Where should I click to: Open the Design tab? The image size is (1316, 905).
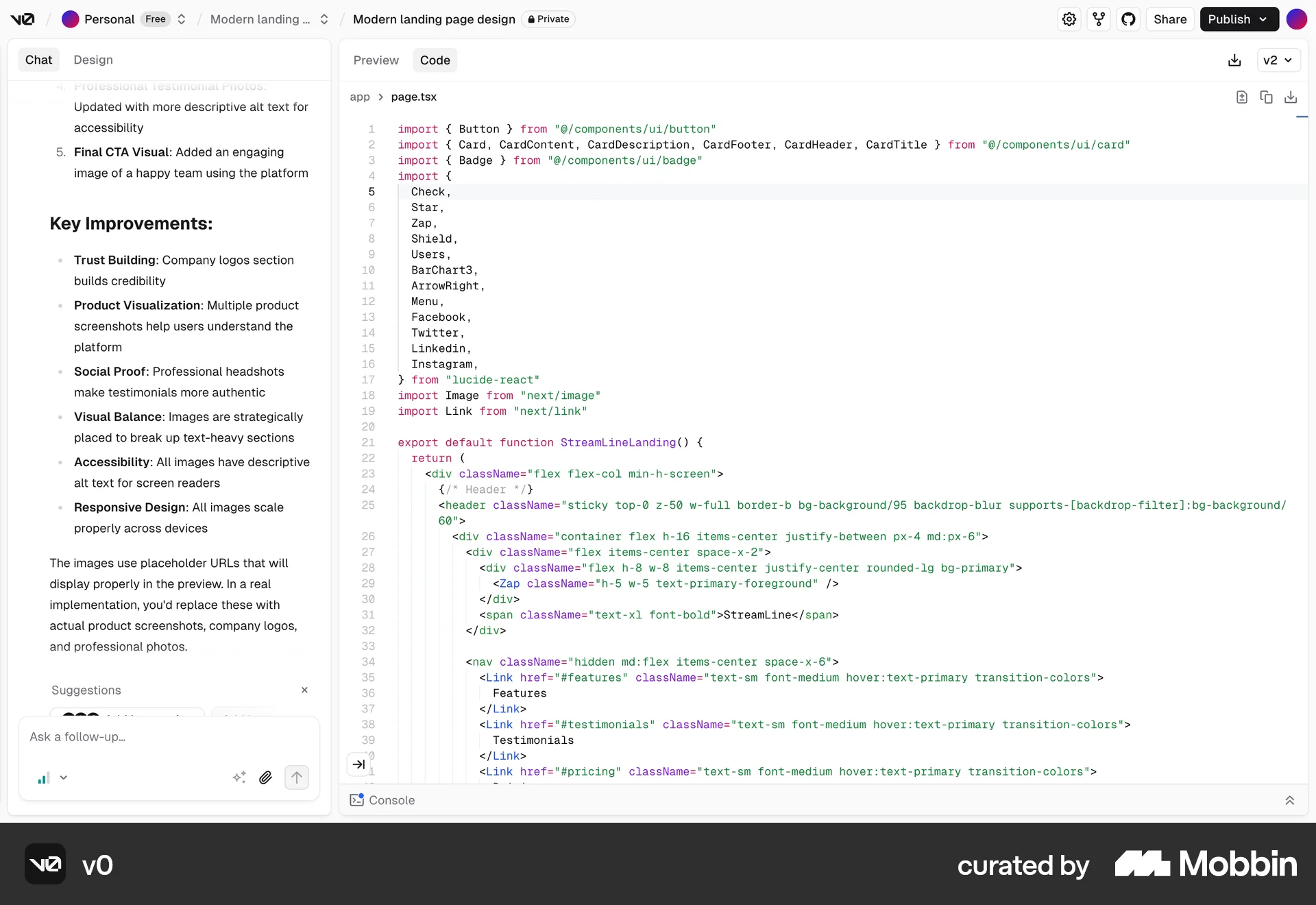pyautogui.click(x=93, y=60)
